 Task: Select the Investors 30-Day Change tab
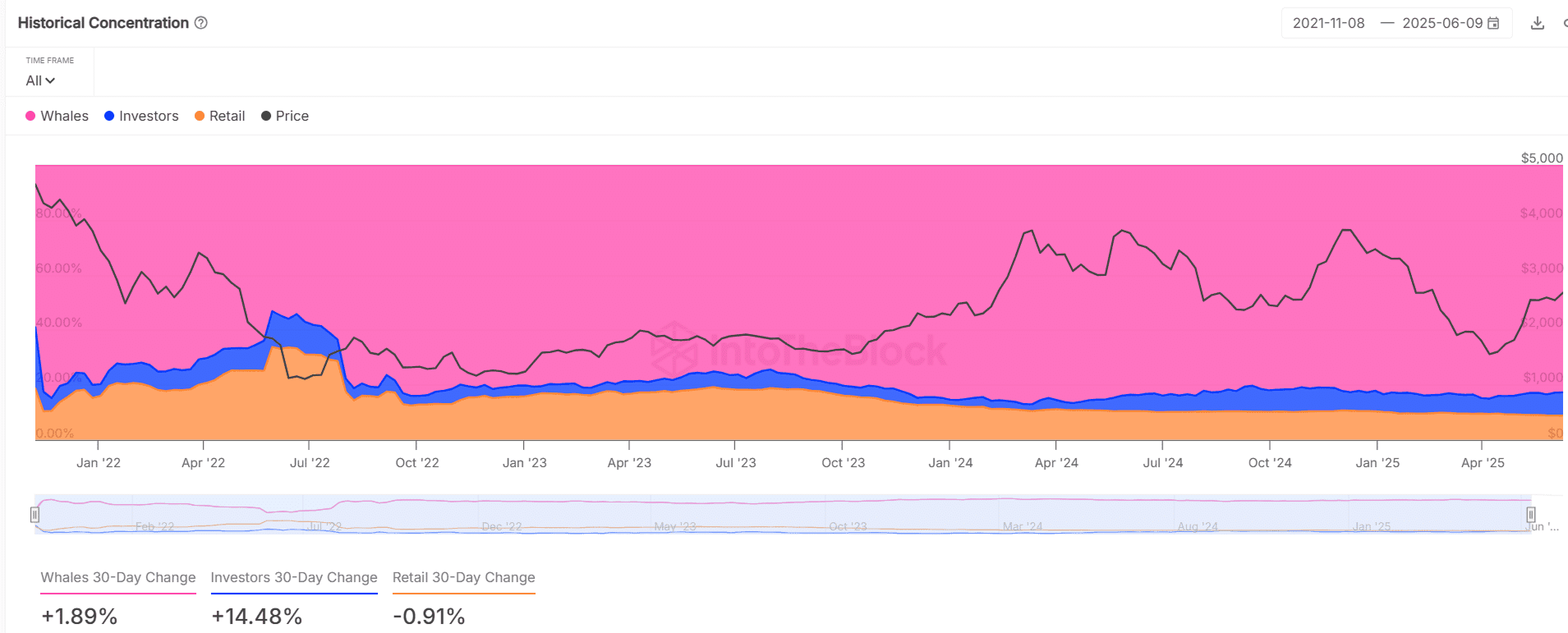point(294,578)
